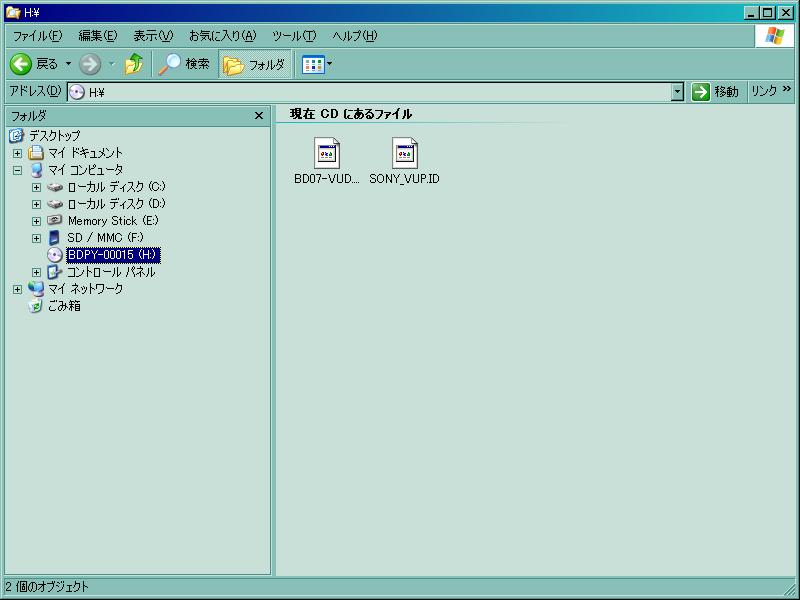The width and height of the screenshot is (800, 600).
Task: Click the Back navigation arrow icon
Action: 21,64
